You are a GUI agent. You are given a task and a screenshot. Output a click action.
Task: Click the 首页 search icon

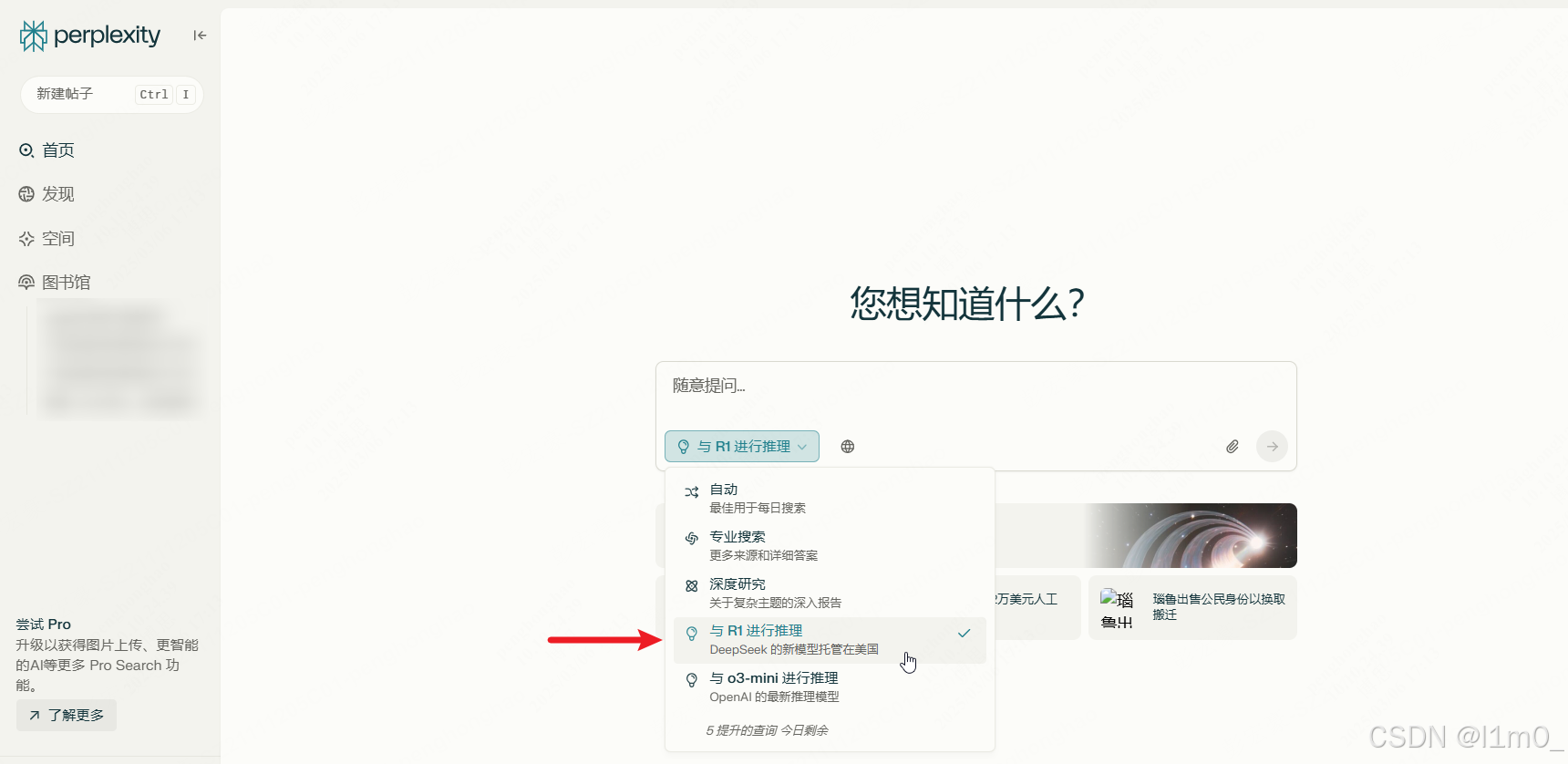click(26, 150)
